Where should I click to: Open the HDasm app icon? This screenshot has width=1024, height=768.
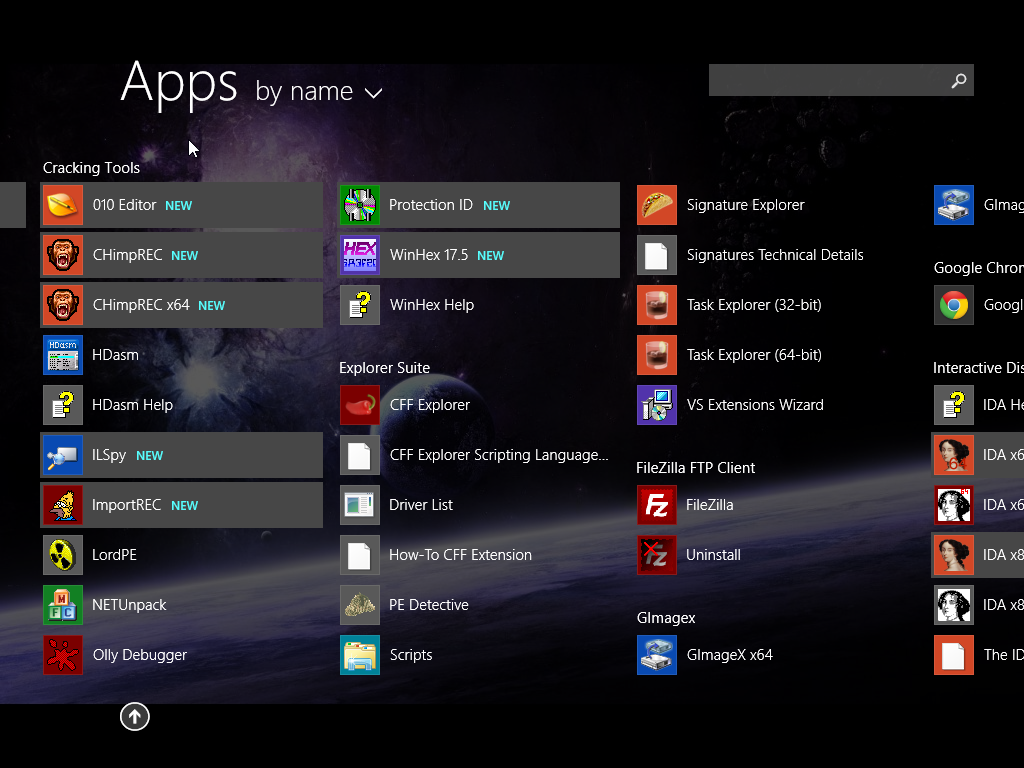(x=63, y=355)
